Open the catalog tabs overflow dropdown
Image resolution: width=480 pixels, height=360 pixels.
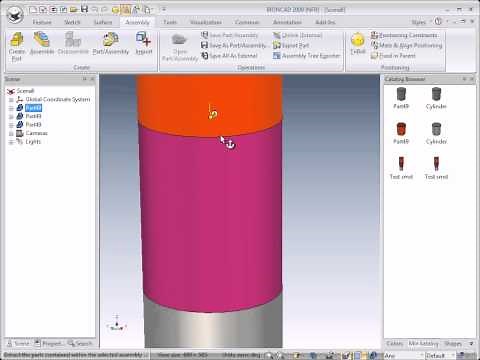tap(471, 343)
